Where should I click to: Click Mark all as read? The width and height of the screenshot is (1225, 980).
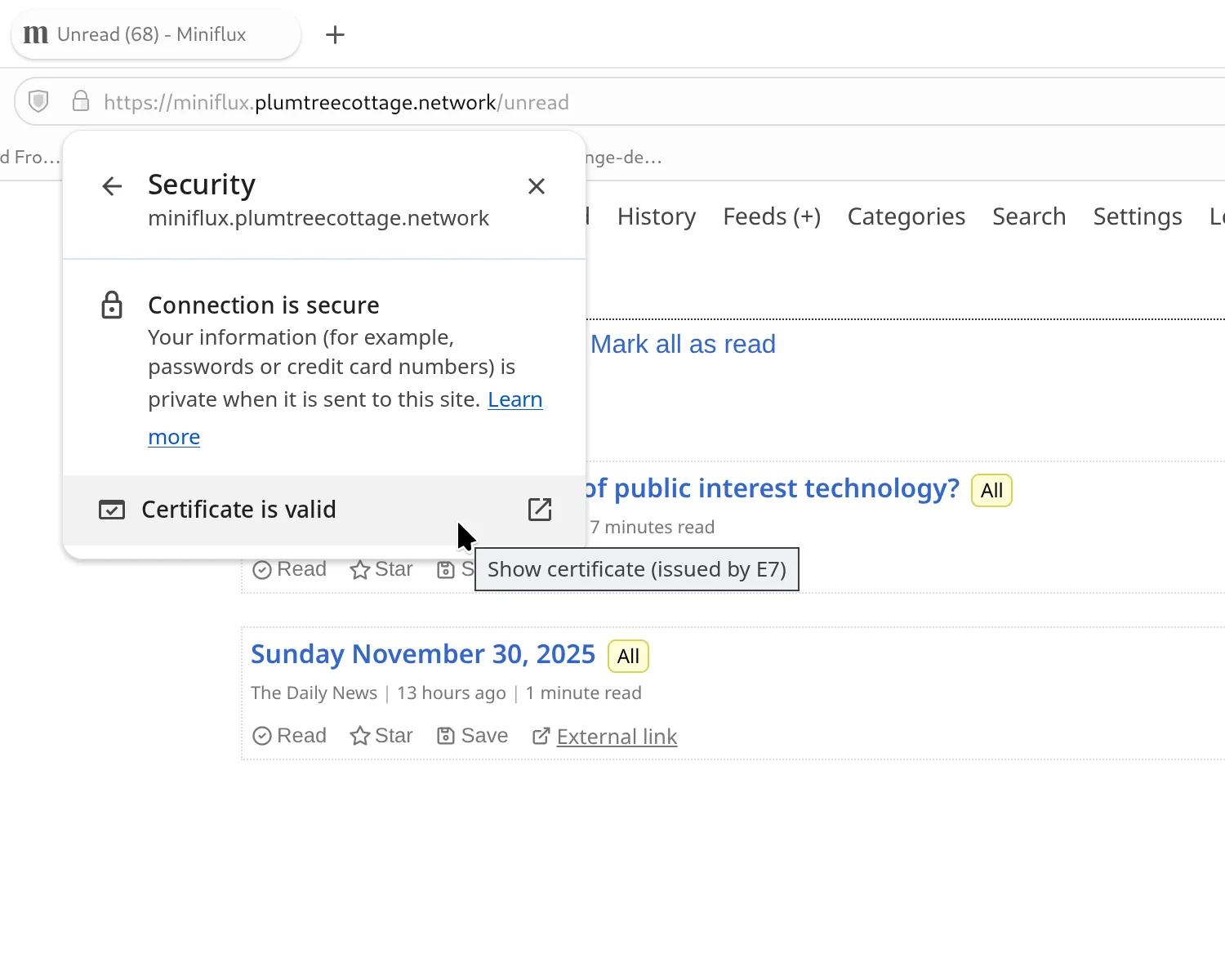[683, 344]
